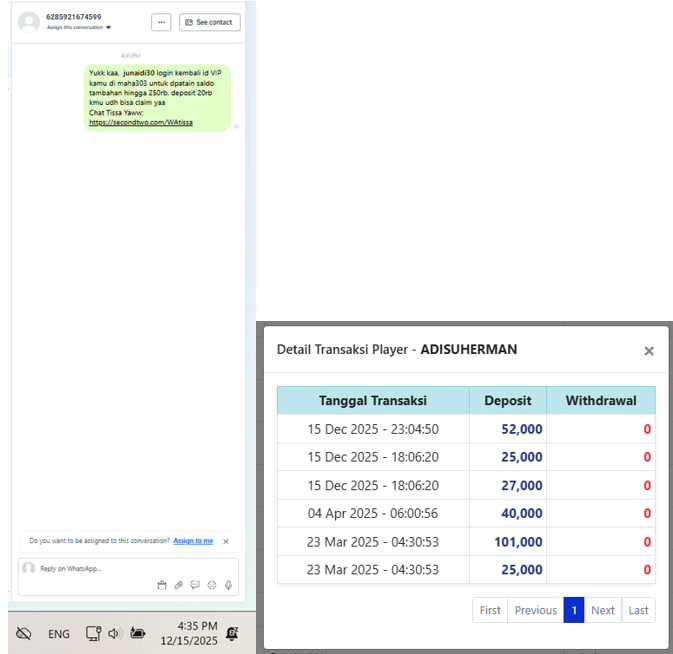Open the emoji picker icon

click(212, 585)
